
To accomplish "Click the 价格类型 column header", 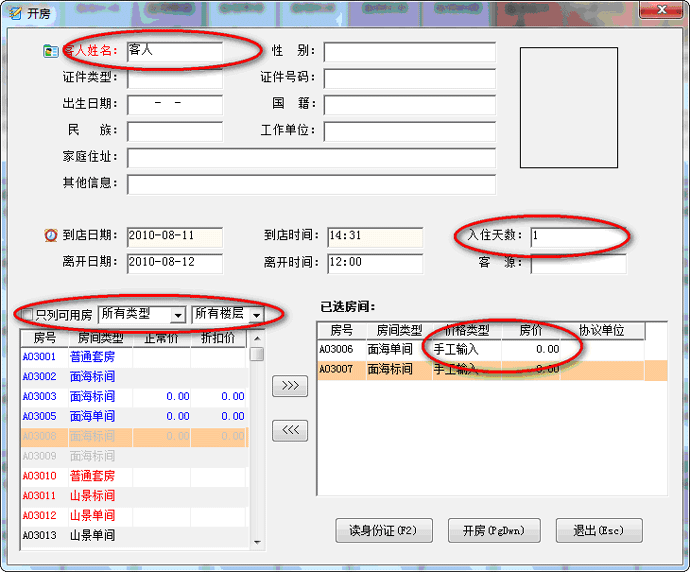I will pos(466,330).
